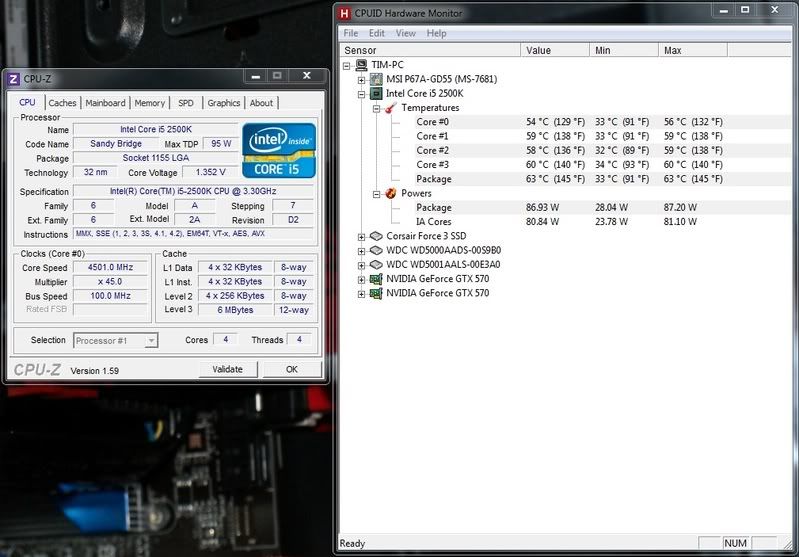The height and width of the screenshot is (557, 799).
Task: Click the Bus Speed 100.0 MHz value
Action: (110, 296)
